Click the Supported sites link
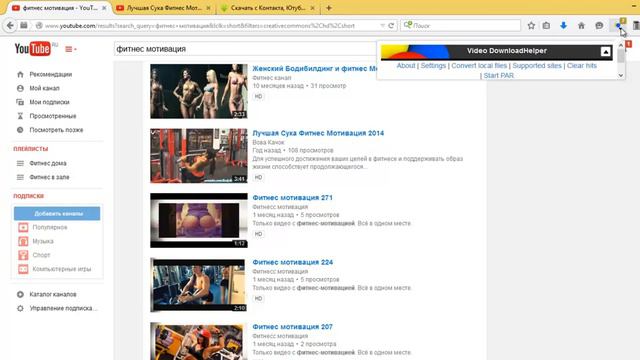 click(537, 66)
